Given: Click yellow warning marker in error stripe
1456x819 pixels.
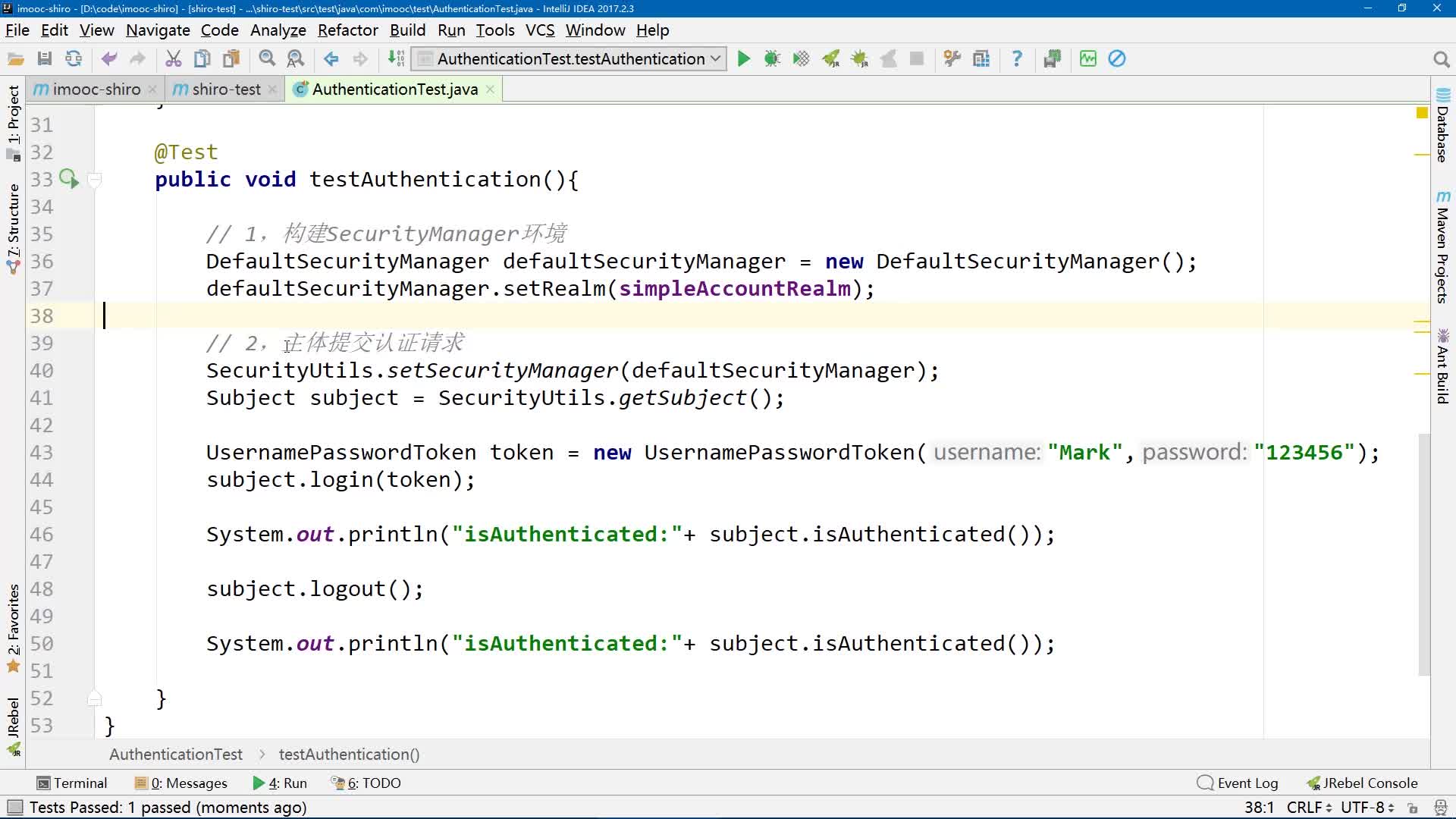Looking at the screenshot, I should [1422, 113].
